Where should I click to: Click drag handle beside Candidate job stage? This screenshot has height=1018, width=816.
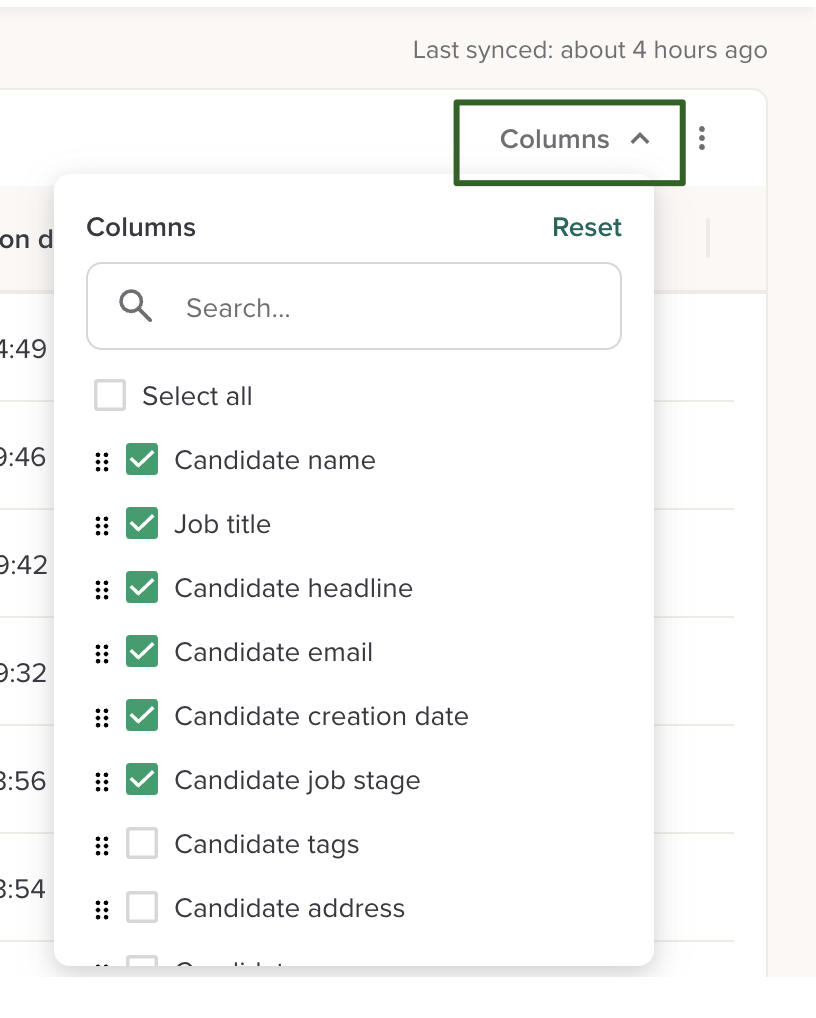101,781
